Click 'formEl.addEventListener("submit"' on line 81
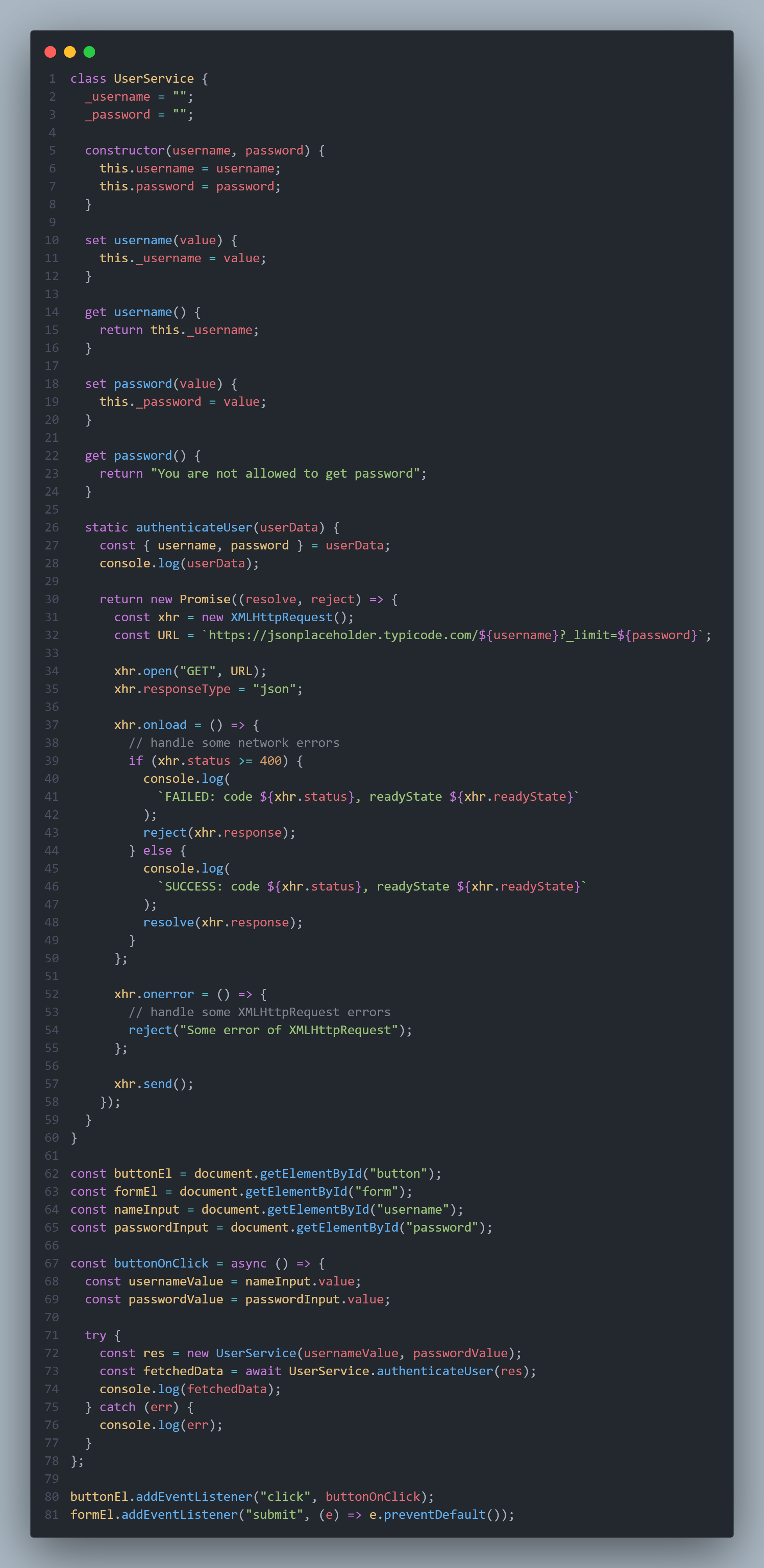Image resolution: width=764 pixels, height=1568 pixels. pos(186,1515)
